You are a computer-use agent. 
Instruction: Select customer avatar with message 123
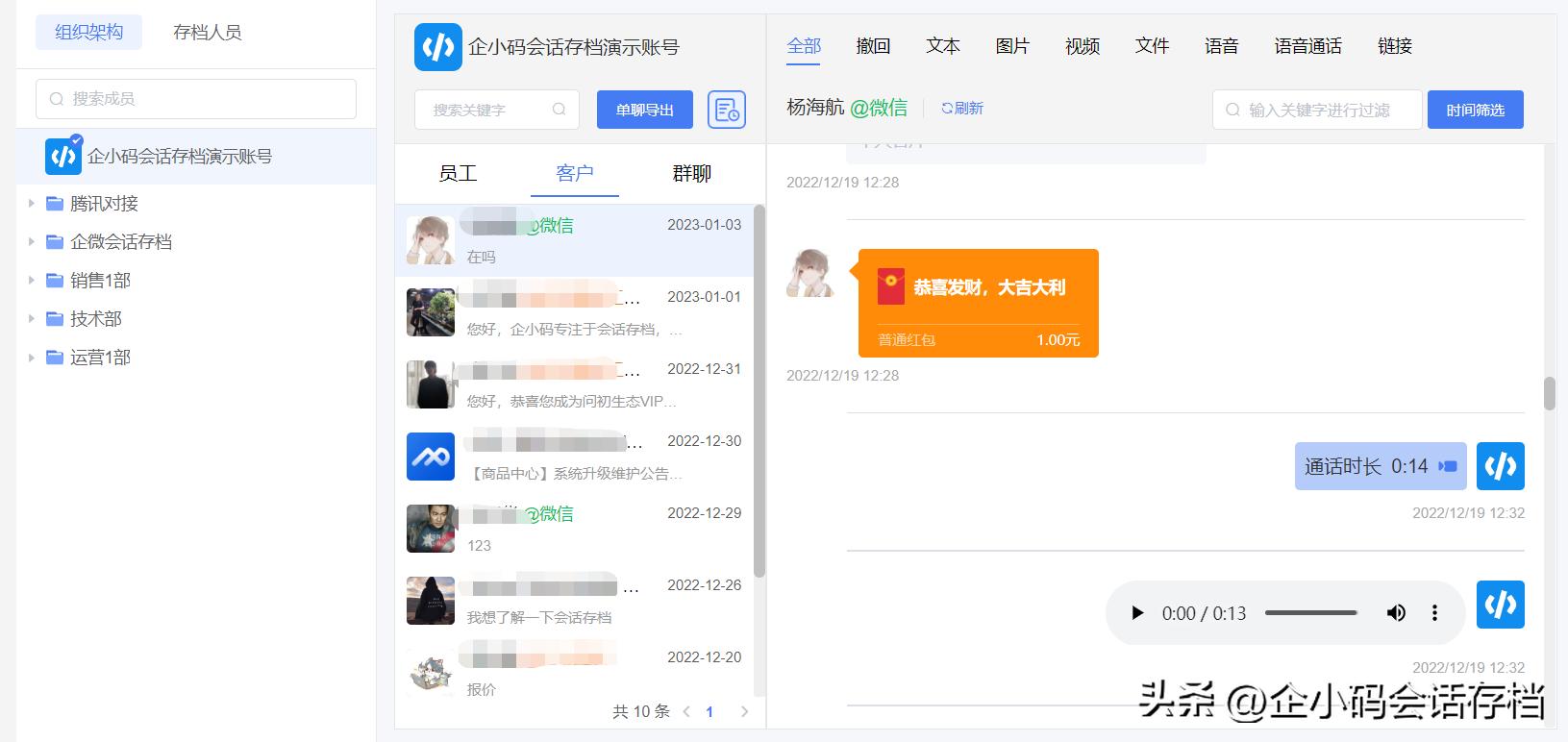pyautogui.click(x=431, y=529)
